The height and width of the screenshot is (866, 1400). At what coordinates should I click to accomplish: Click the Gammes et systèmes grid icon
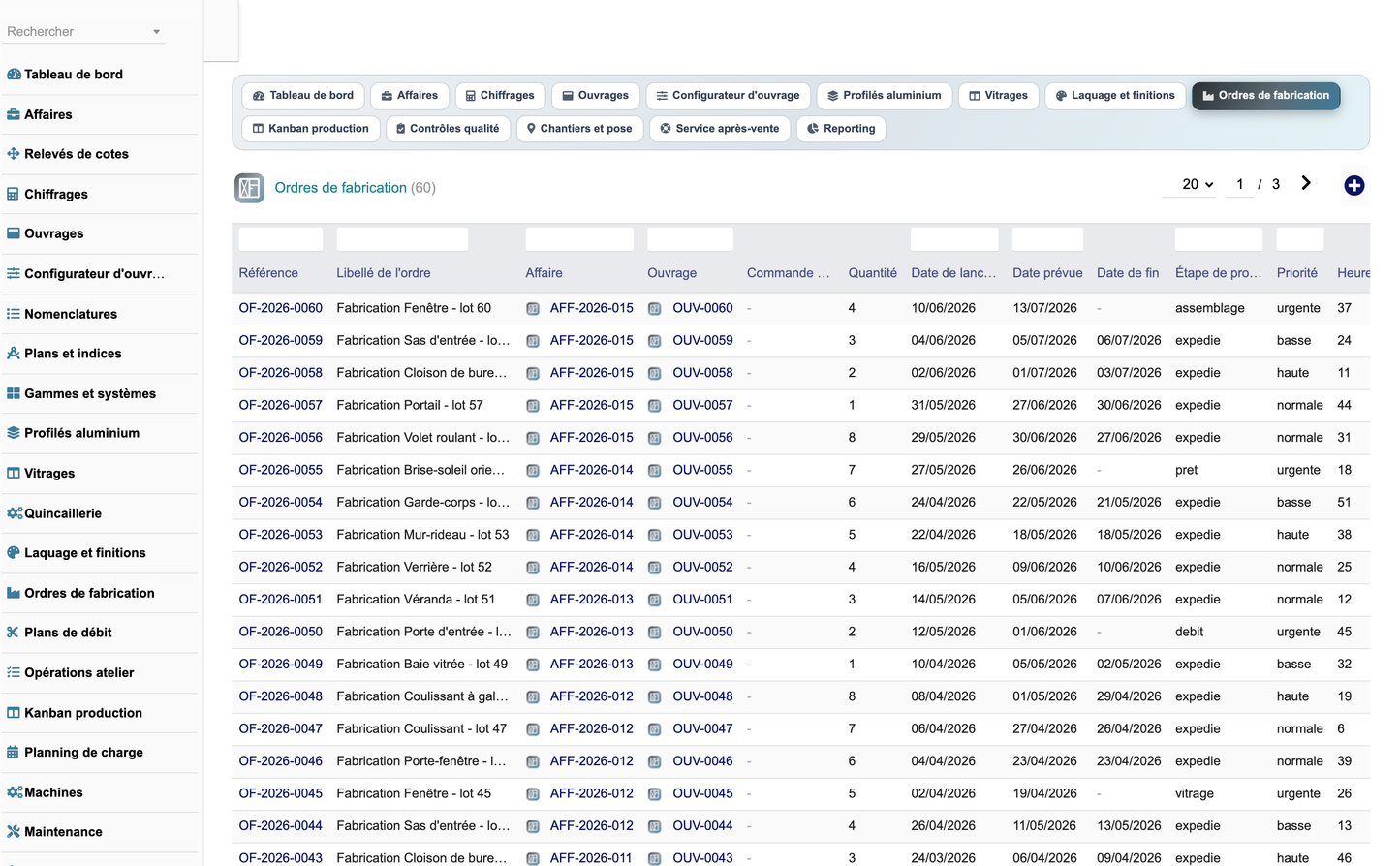14,393
